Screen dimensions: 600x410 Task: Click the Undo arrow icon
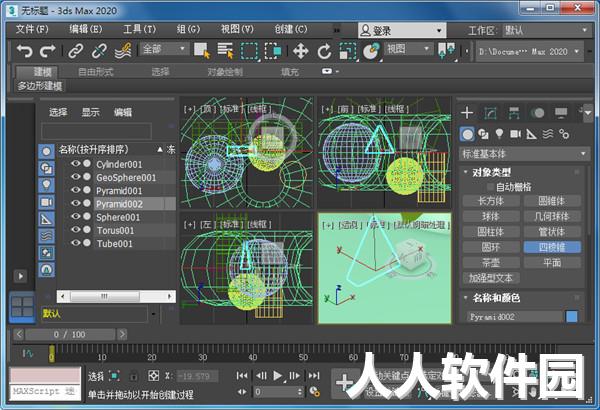point(24,51)
